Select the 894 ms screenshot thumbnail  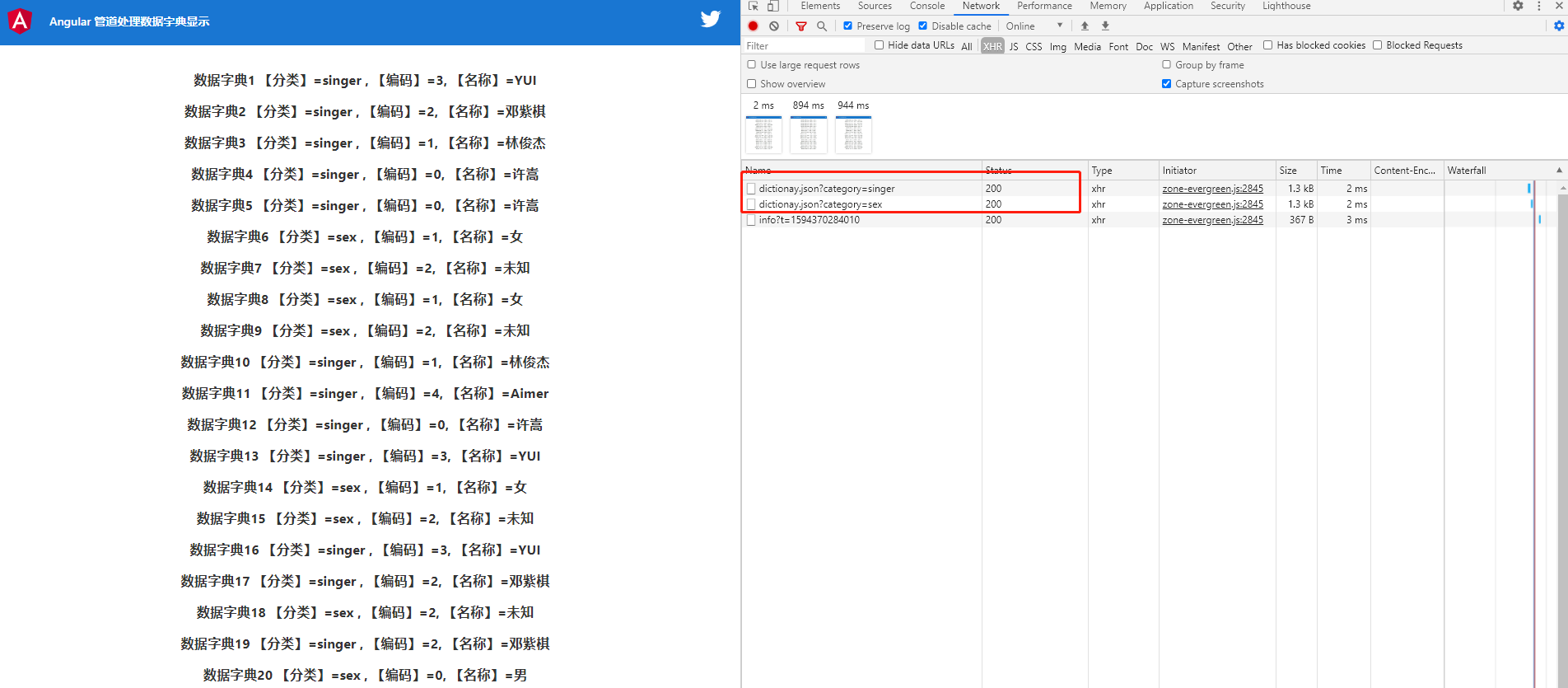809,134
